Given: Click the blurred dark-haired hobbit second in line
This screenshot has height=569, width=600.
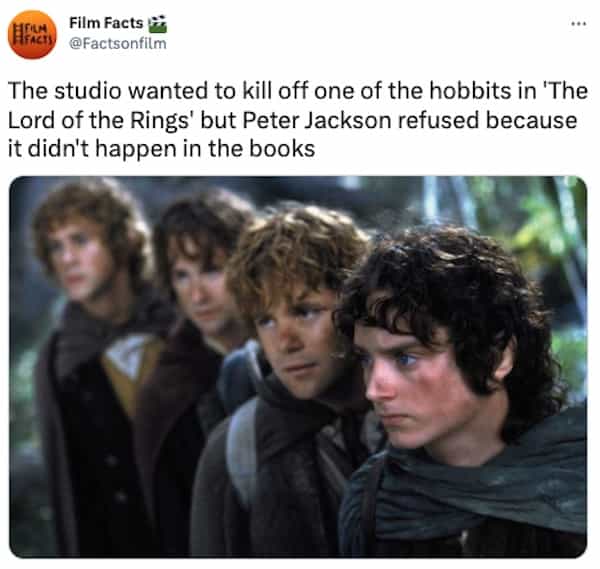Looking at the screenshot, I should click(199, 306).
